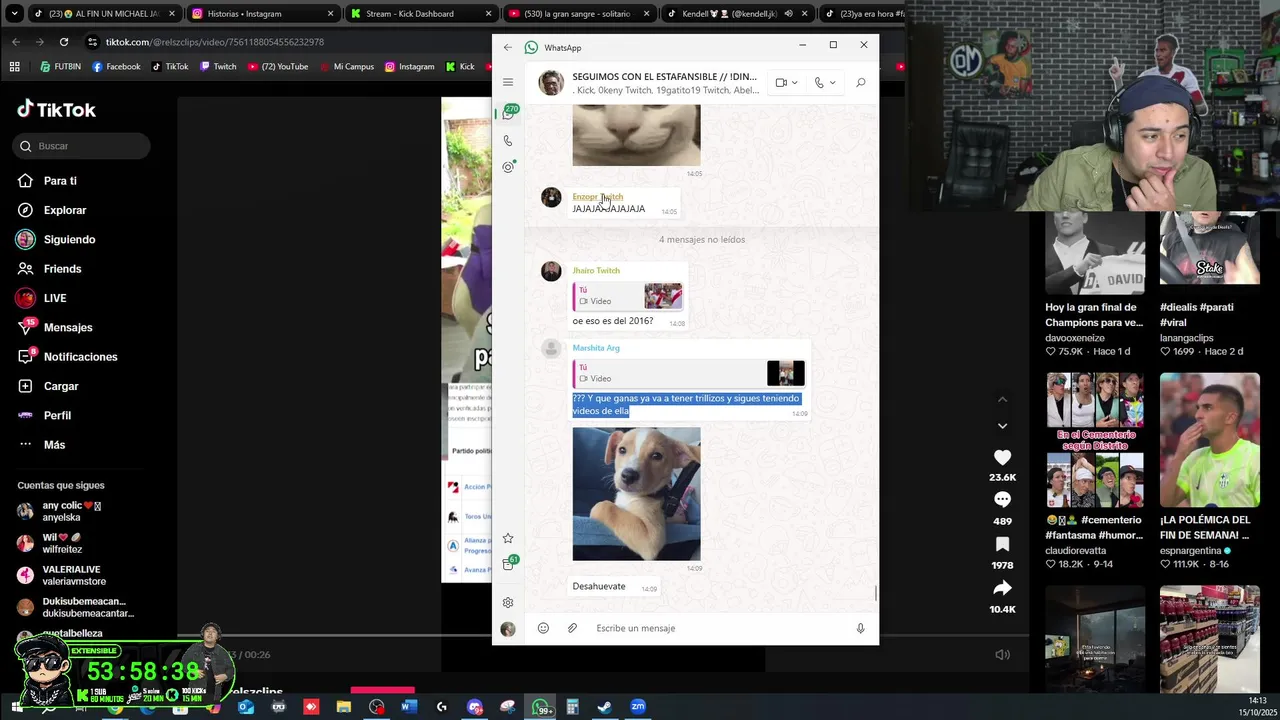Open TikTok 'Friends' sidebar item
Viewport: 1280px width, 720px height.
tap(62, 269)
